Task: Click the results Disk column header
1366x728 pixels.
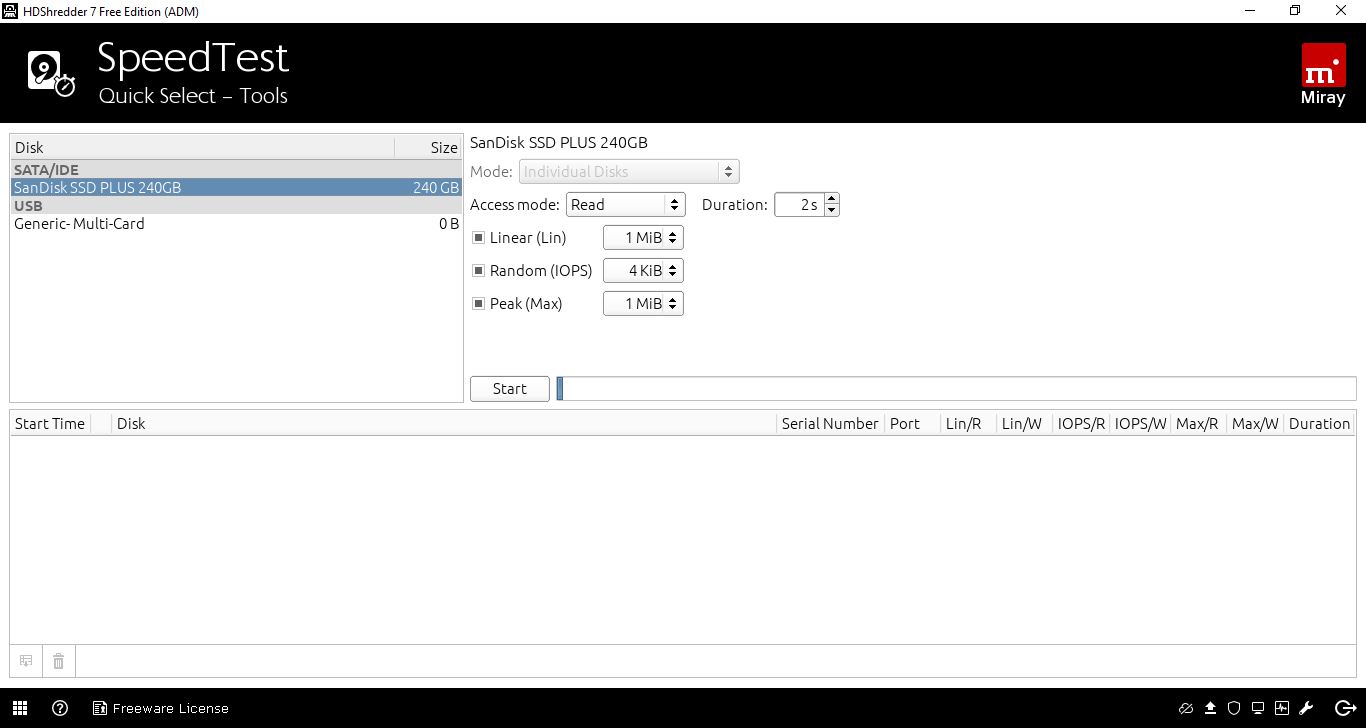Action: pyautogui.click(x=443, y=423)
